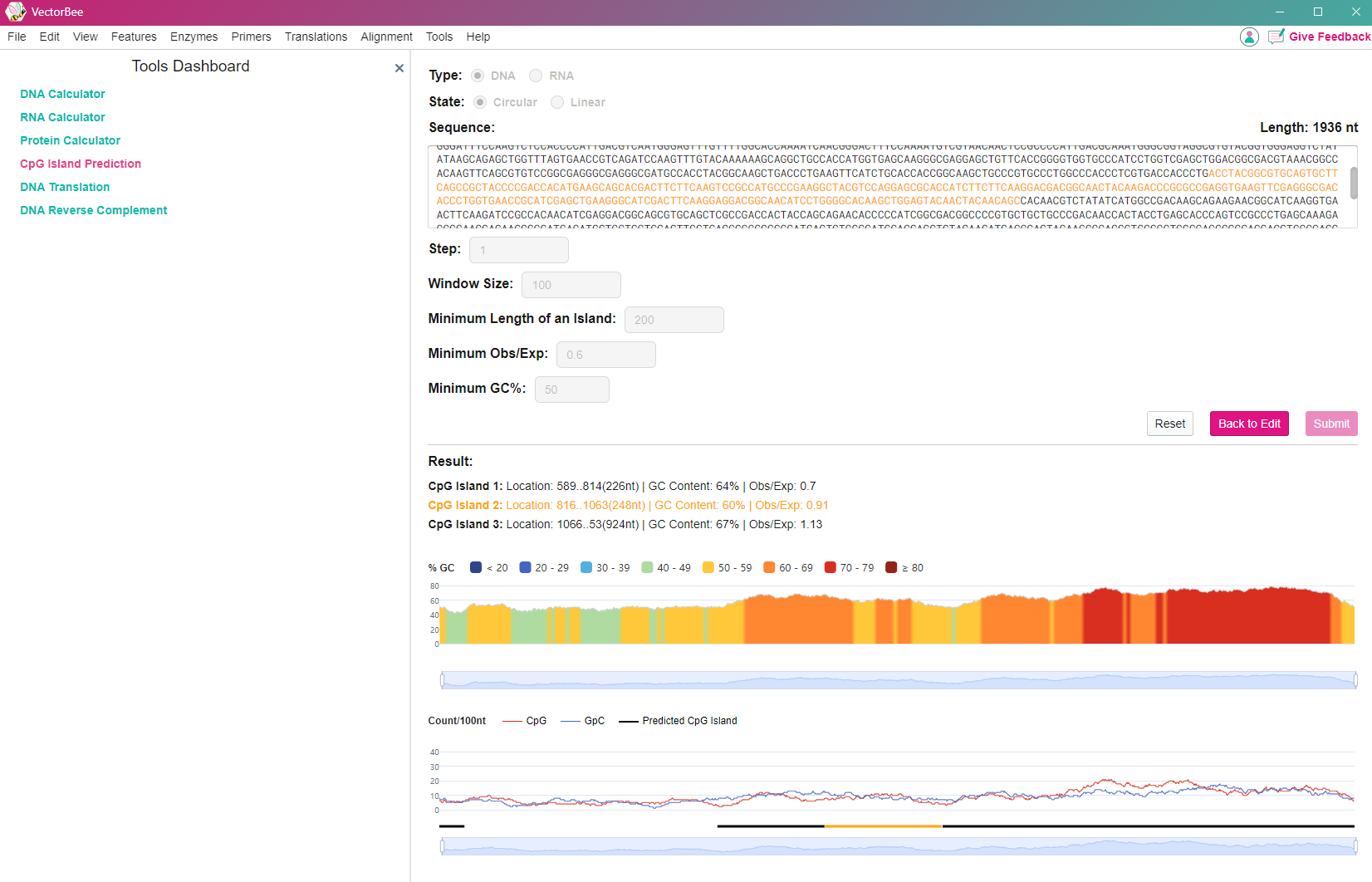Select the CpG Island 3 result row
Viewport: 1372px width, 882px height.
point(625,524)
